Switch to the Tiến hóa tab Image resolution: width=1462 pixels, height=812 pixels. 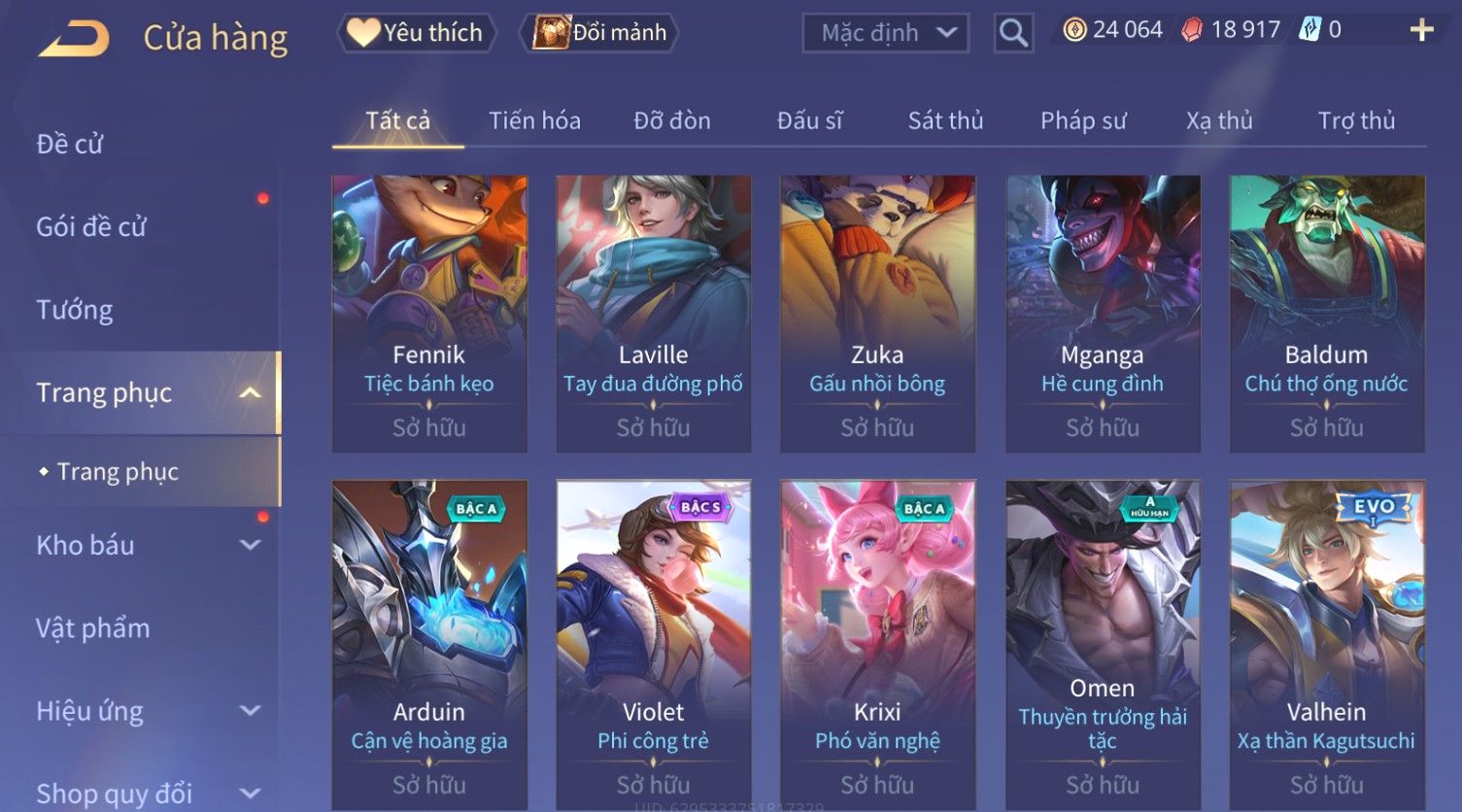click(534, 120)
